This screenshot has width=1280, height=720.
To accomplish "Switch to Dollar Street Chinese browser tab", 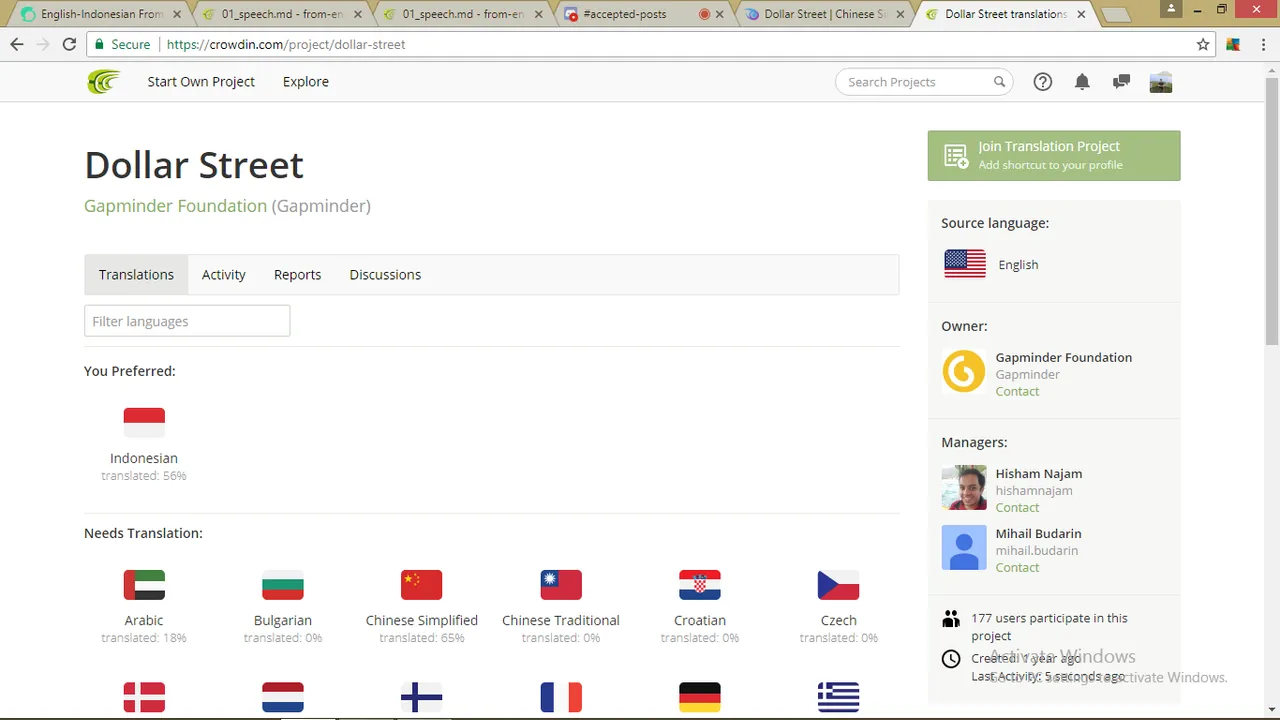I will click(824, 14).
